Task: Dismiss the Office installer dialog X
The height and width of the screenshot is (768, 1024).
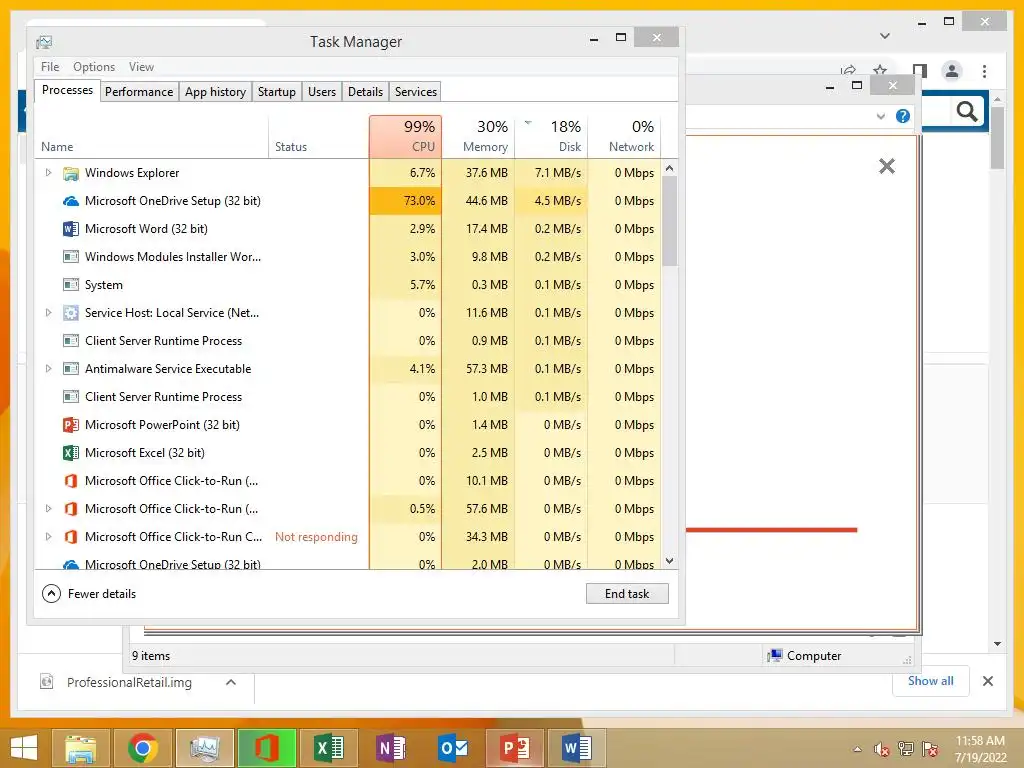Action: (887, 166)
